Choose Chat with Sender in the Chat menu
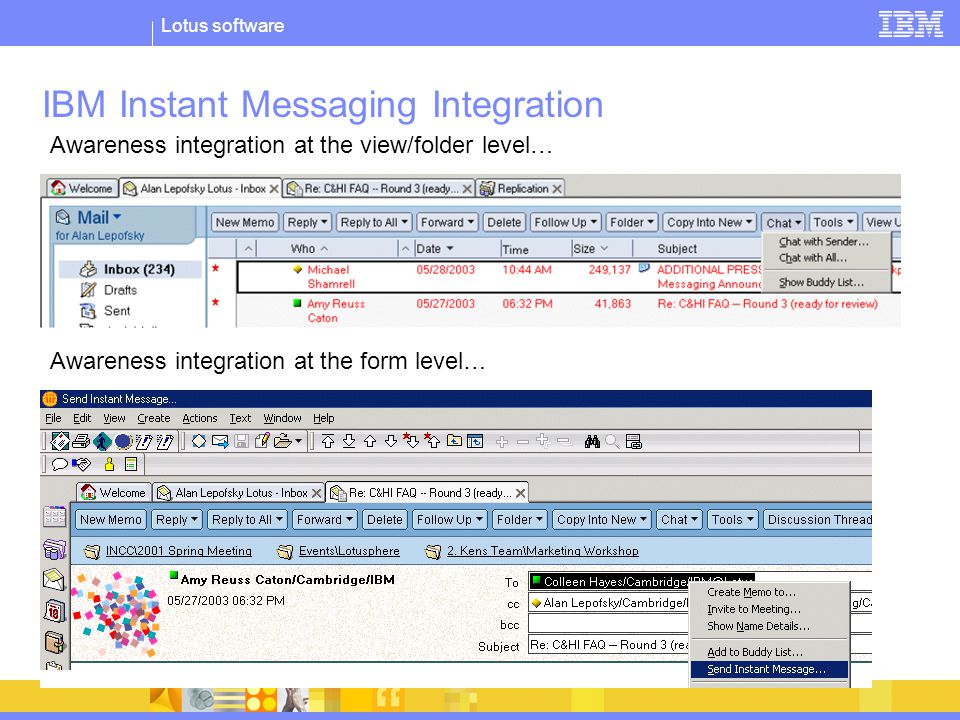 tap(824, 242)
